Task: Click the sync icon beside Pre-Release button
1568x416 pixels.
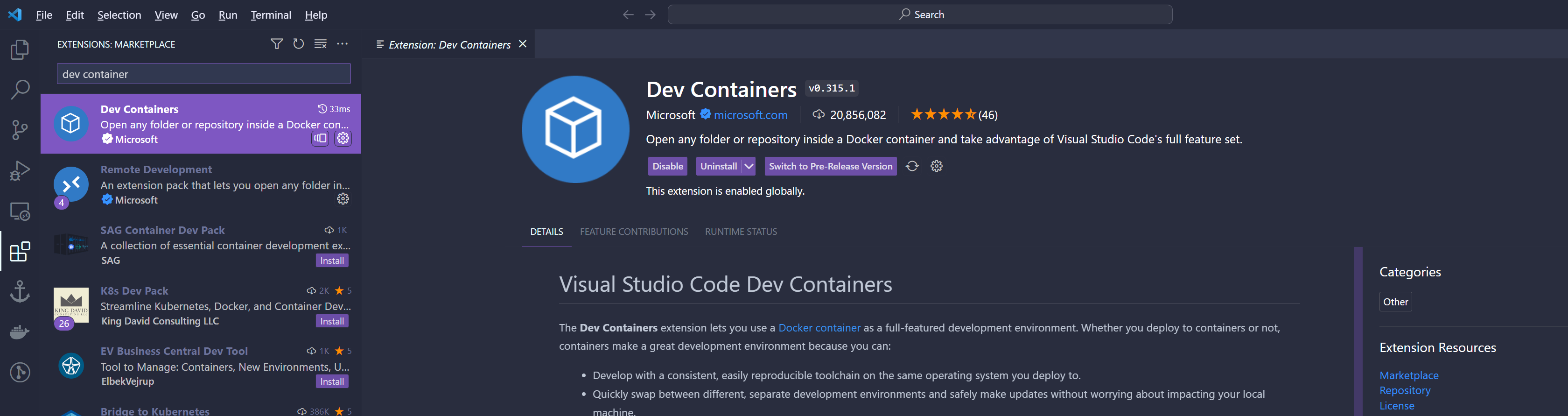Action: [912, 166]
